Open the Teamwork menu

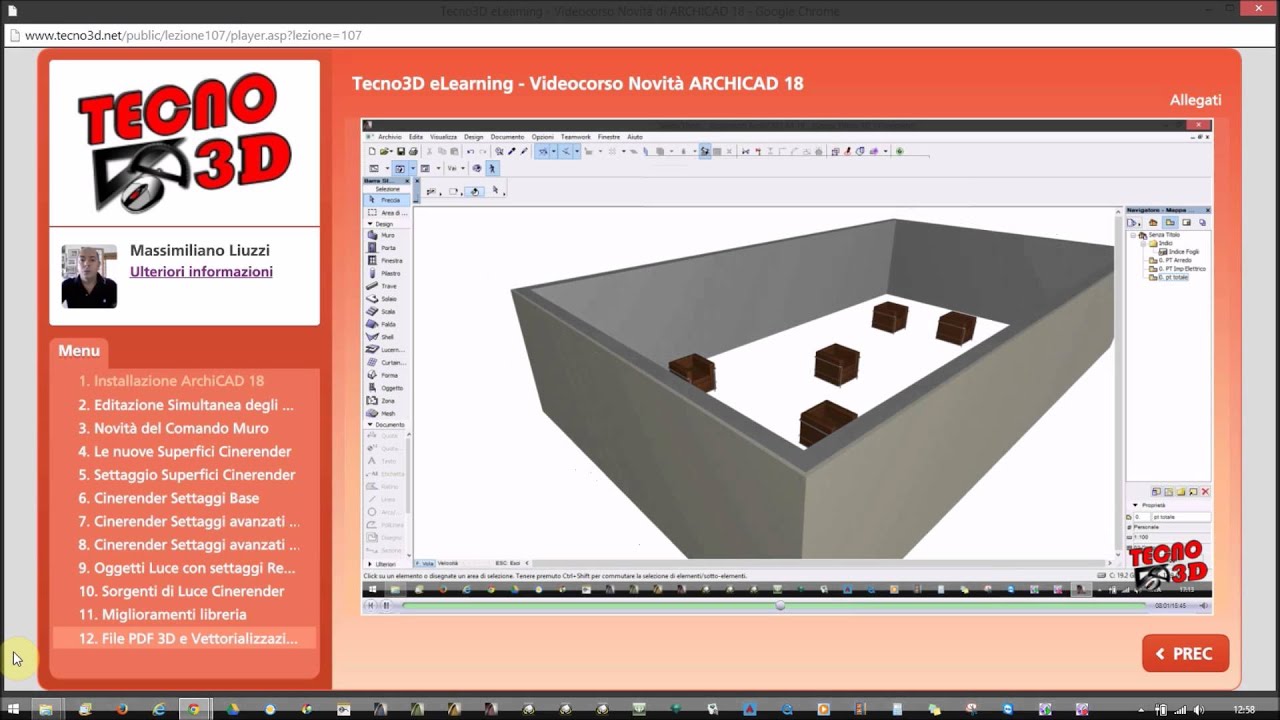(575, 137)
